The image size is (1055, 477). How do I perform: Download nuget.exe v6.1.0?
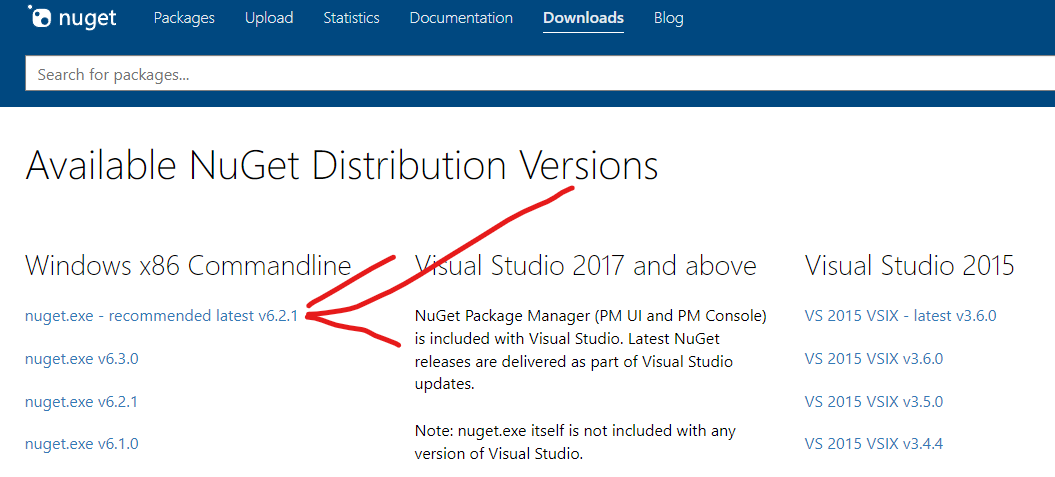(x=81, y=443)
